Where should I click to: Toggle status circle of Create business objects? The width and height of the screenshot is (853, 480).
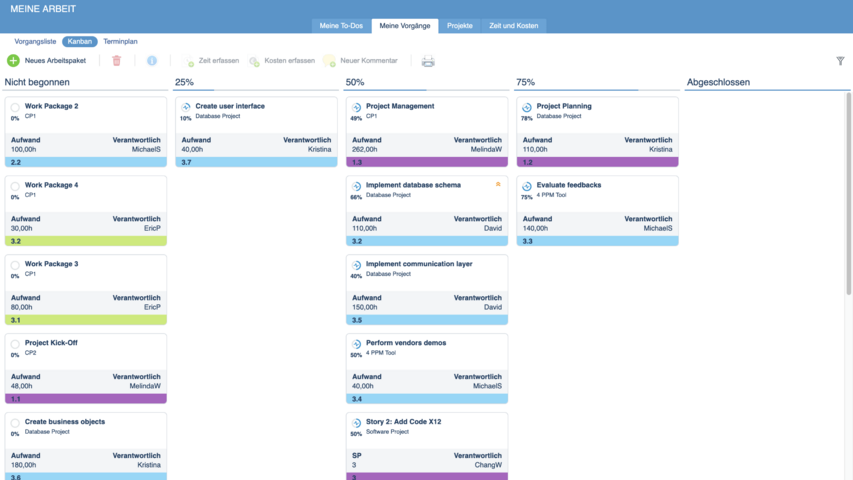(16, 423)
